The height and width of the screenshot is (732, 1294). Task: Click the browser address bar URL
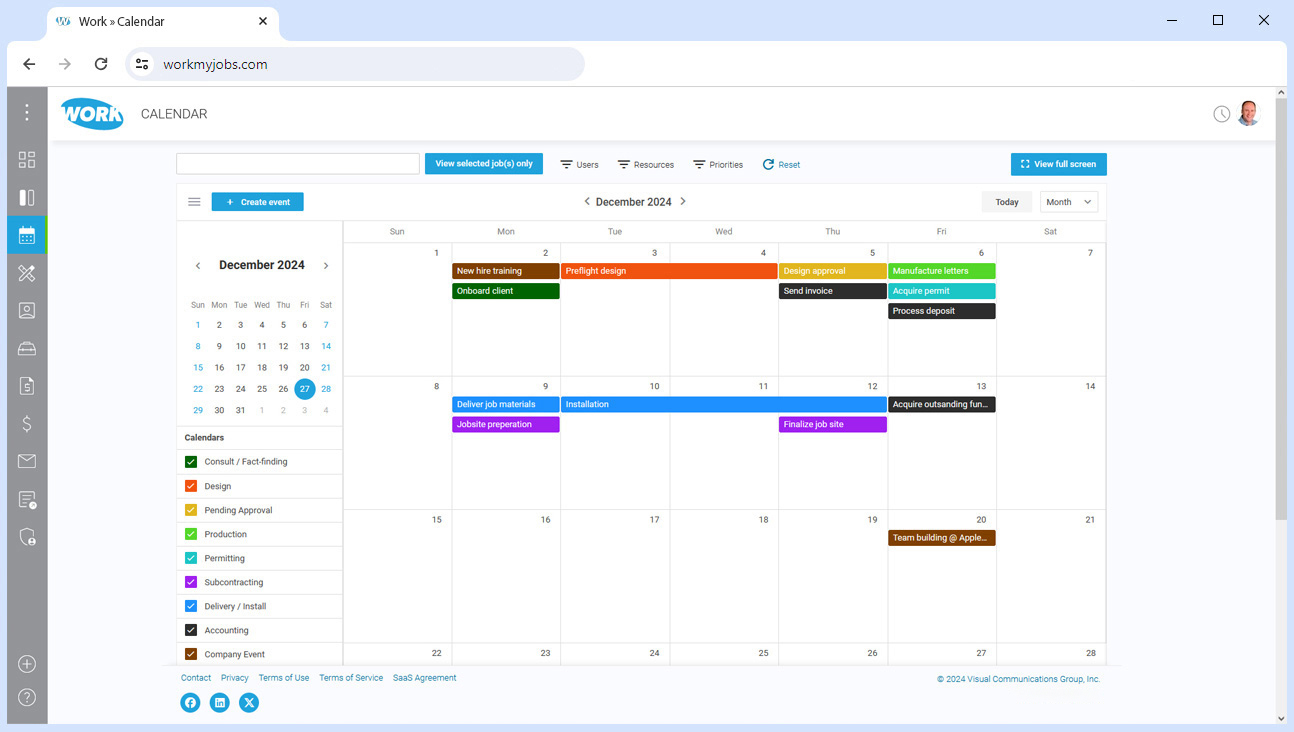click(x=215, y=64)
